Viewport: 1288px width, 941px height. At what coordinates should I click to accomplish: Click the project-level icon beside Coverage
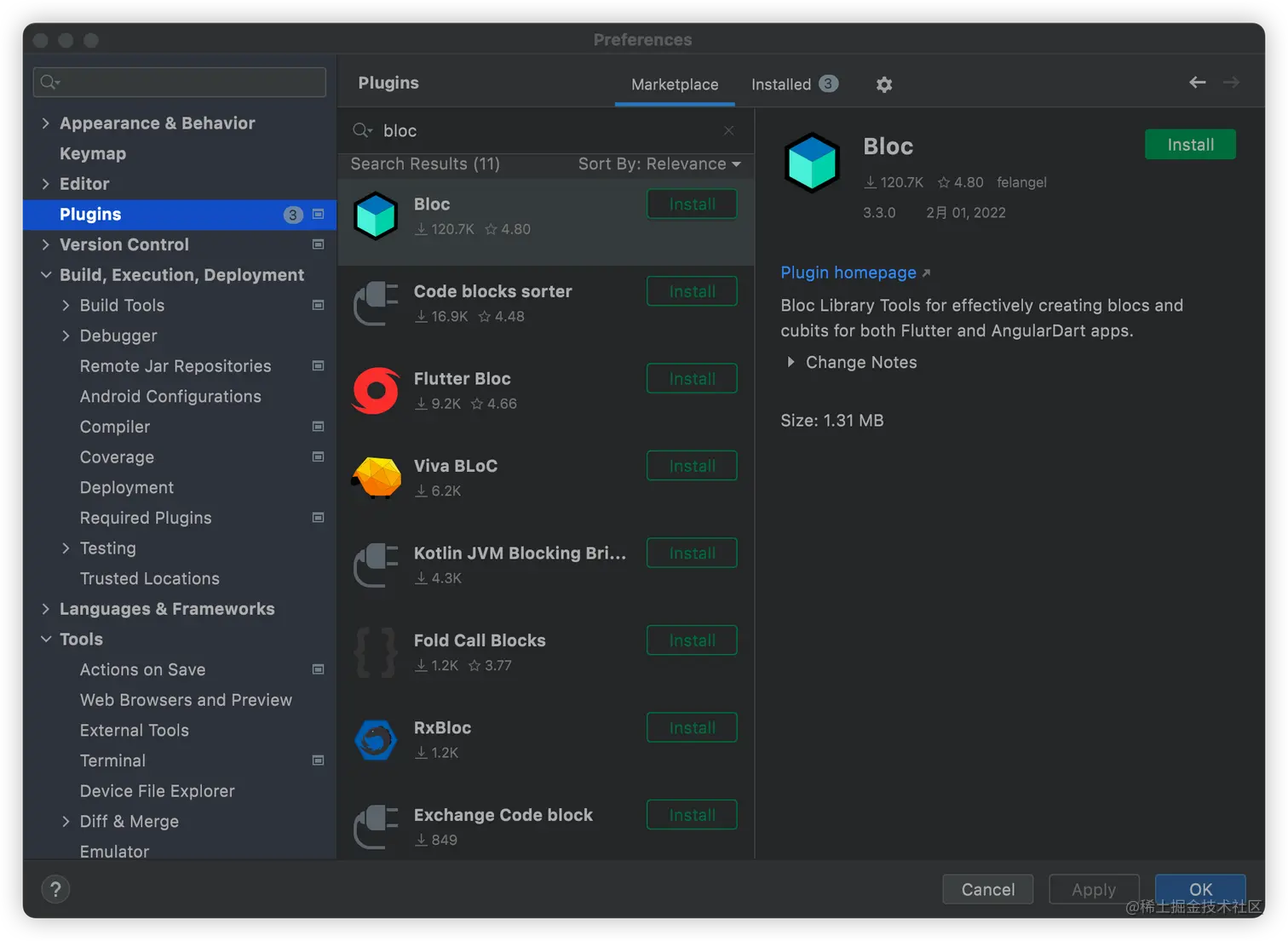(x=318, y=457)
